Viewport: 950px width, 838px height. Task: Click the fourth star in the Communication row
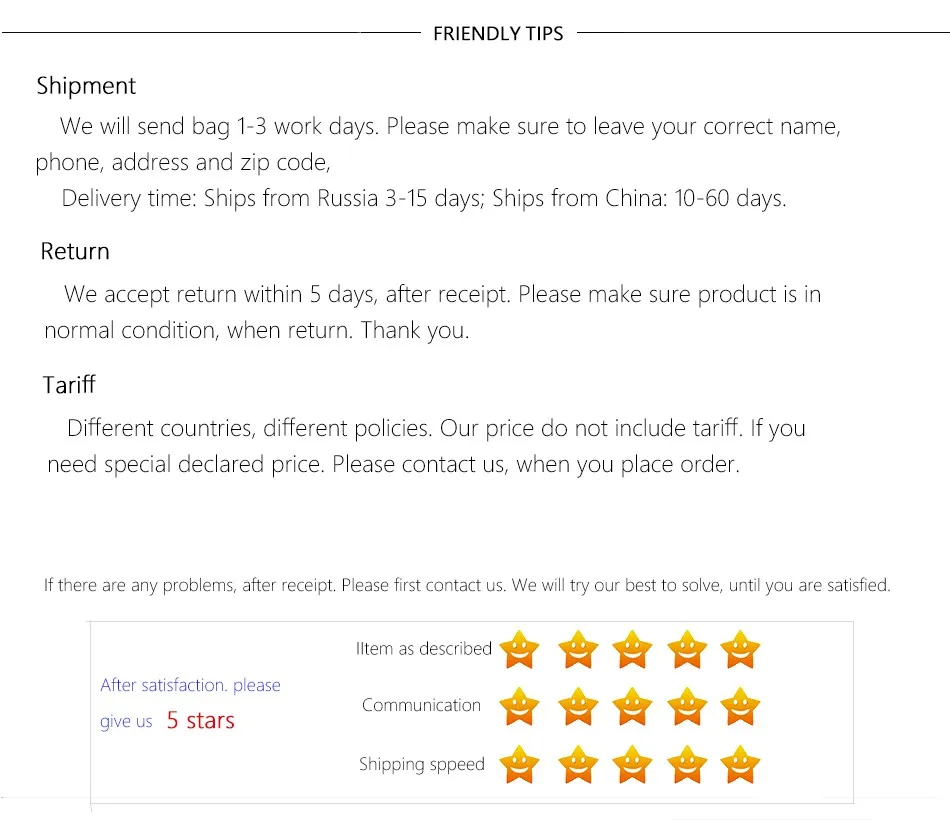click(x=686, y=707)
